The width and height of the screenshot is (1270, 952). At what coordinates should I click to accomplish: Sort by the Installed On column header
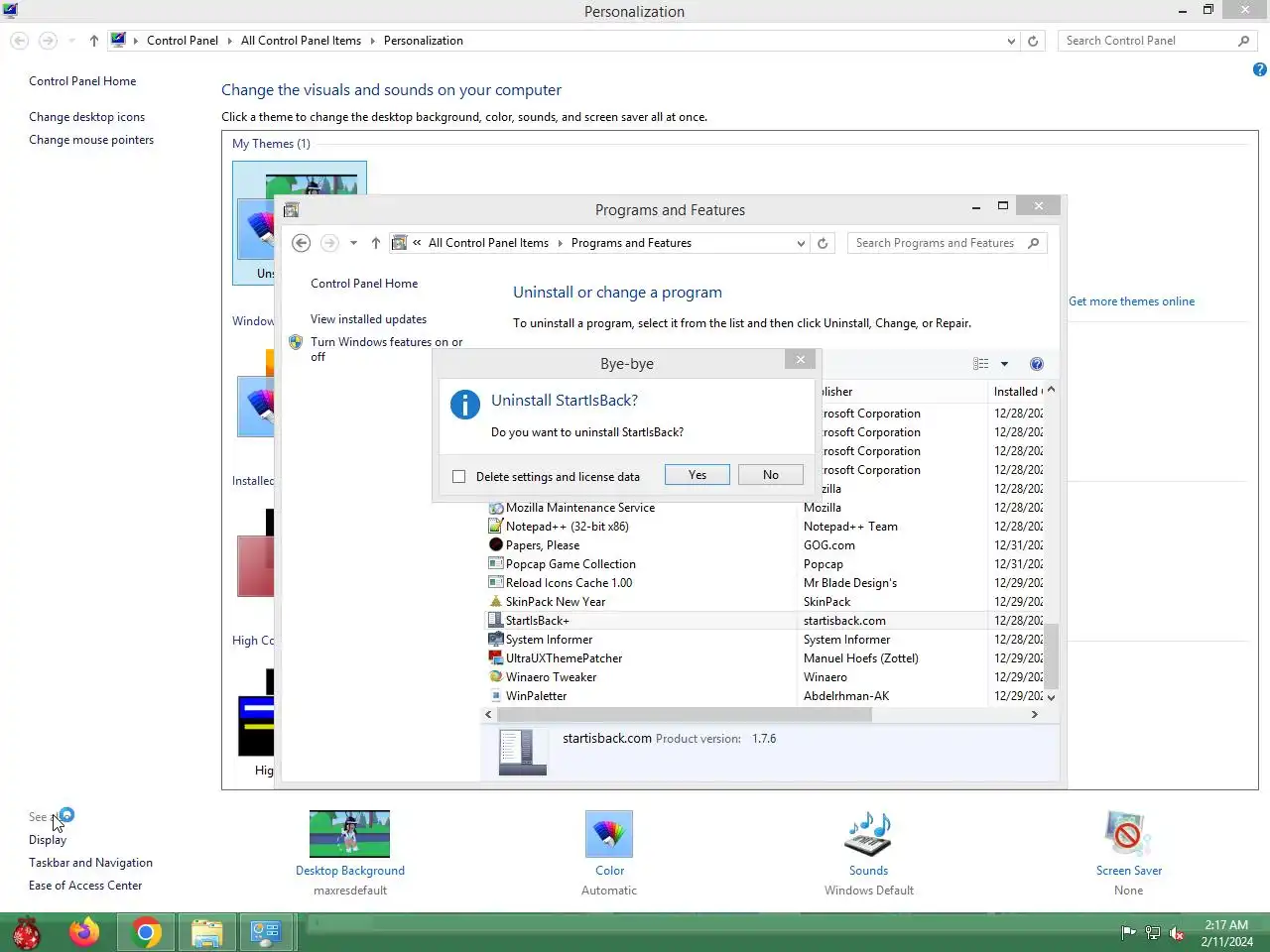[1017, 392]
